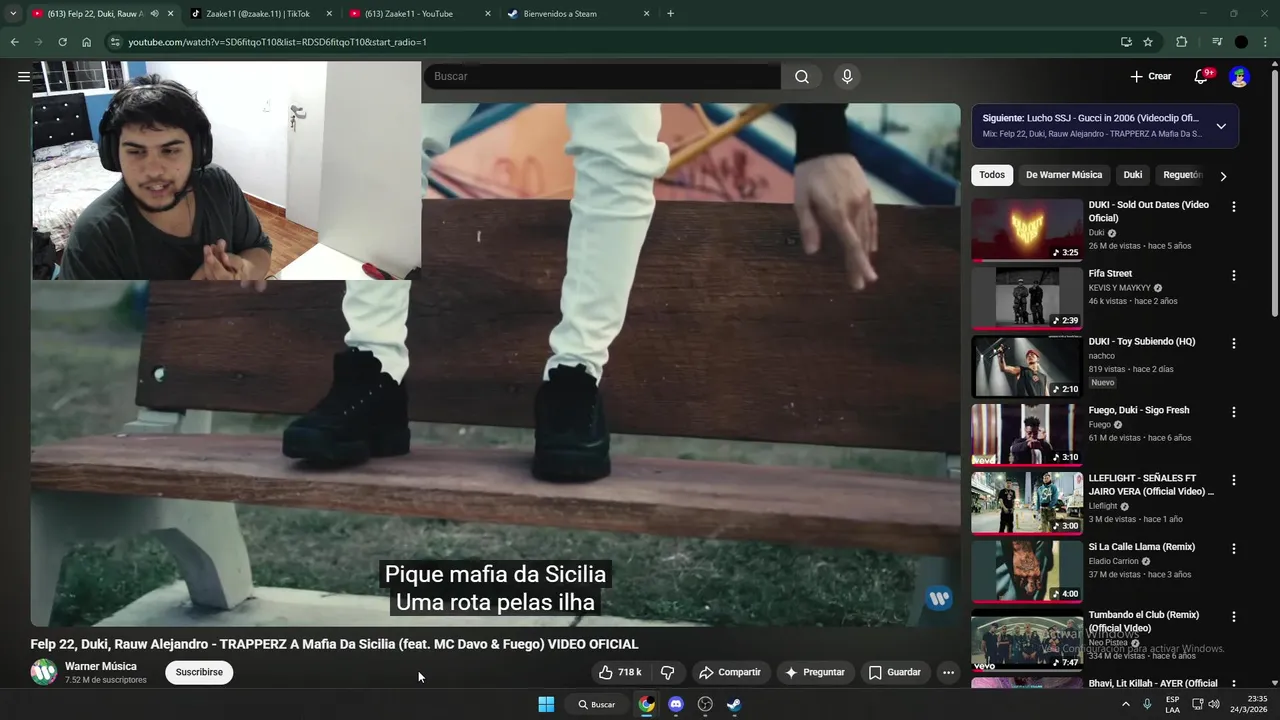
Task: Open Si La Calle Llama (Remix) video
Action: [1027, 571]
